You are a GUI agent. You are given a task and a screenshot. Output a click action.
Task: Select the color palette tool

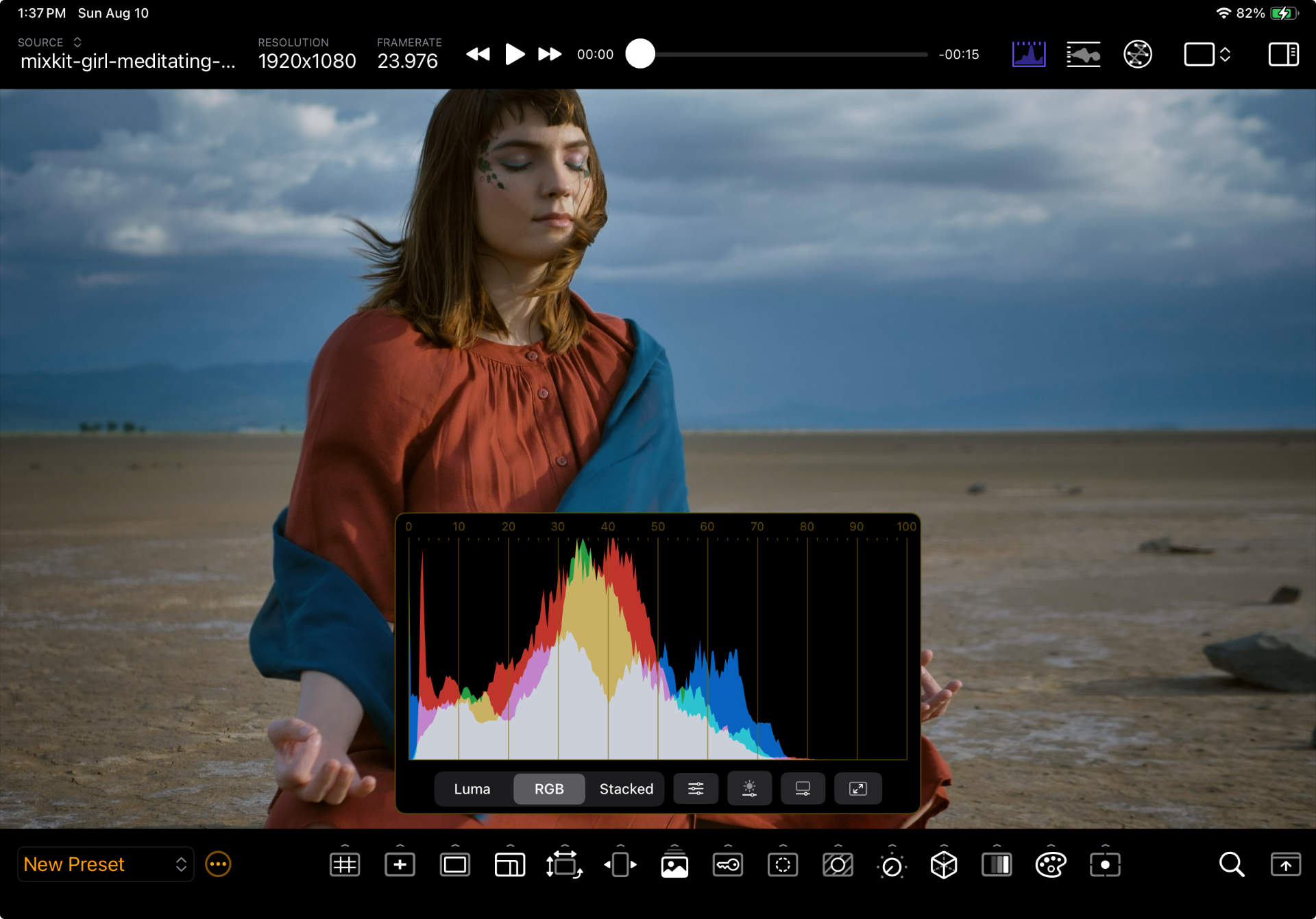(1050, 865)
